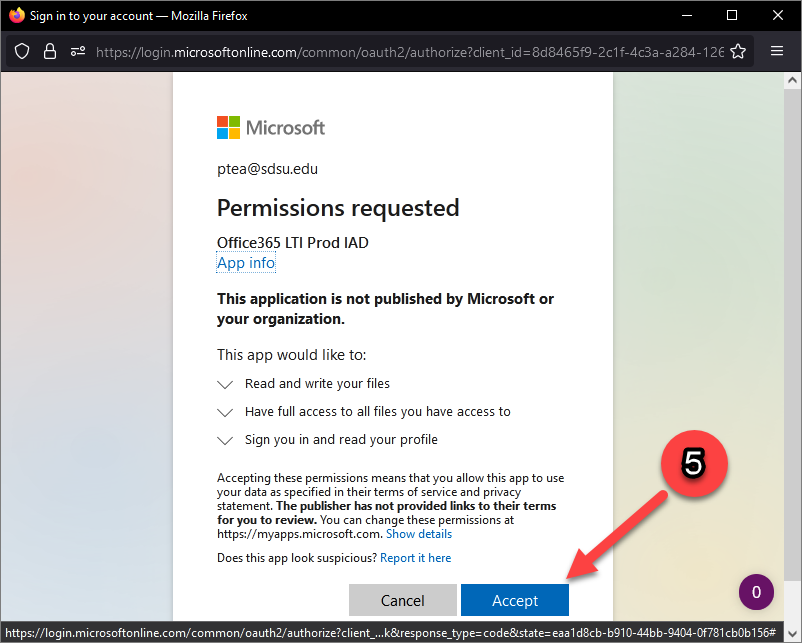This screenshot has width=802, height=643.
Task: Expand the "Have full access to all files" permission
Action: pos(225,411)
